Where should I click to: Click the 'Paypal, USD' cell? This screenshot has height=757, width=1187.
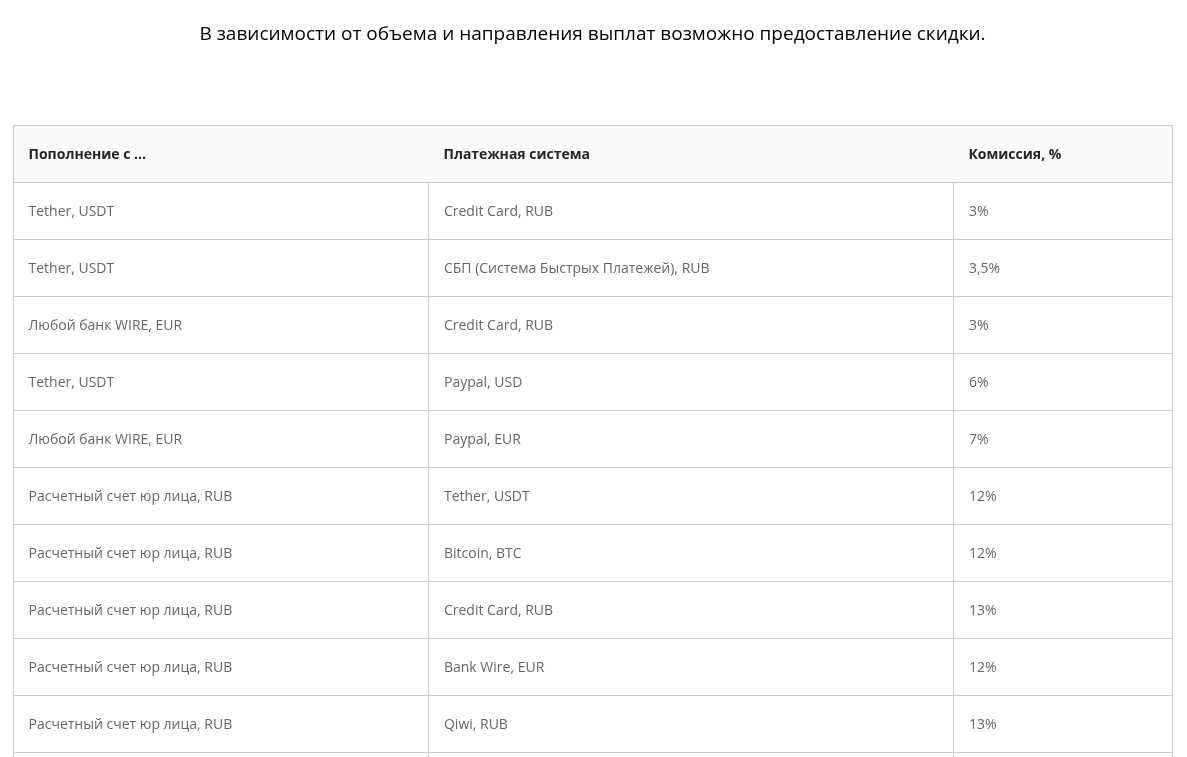483,382
